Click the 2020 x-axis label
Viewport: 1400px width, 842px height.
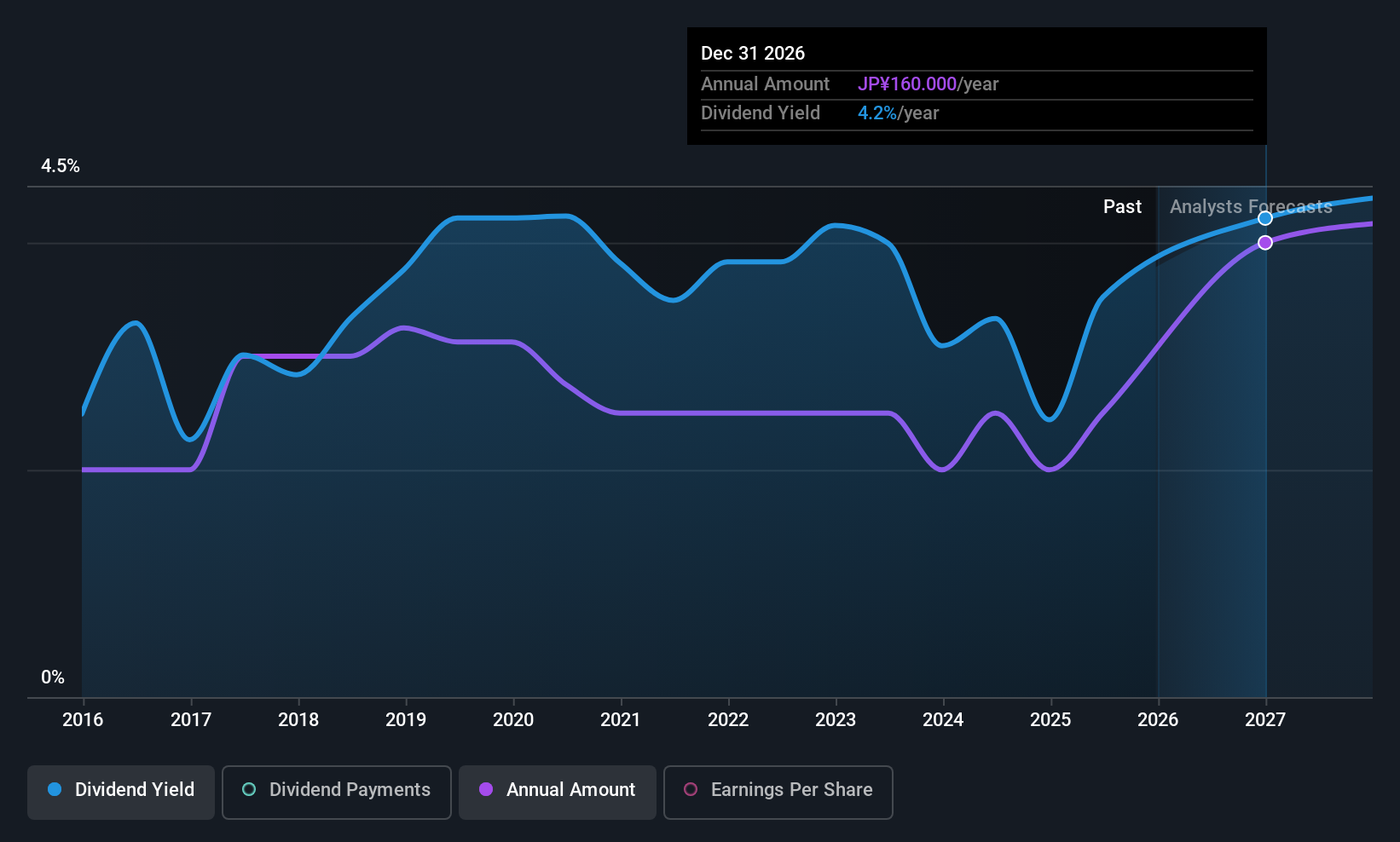(513, 720)
